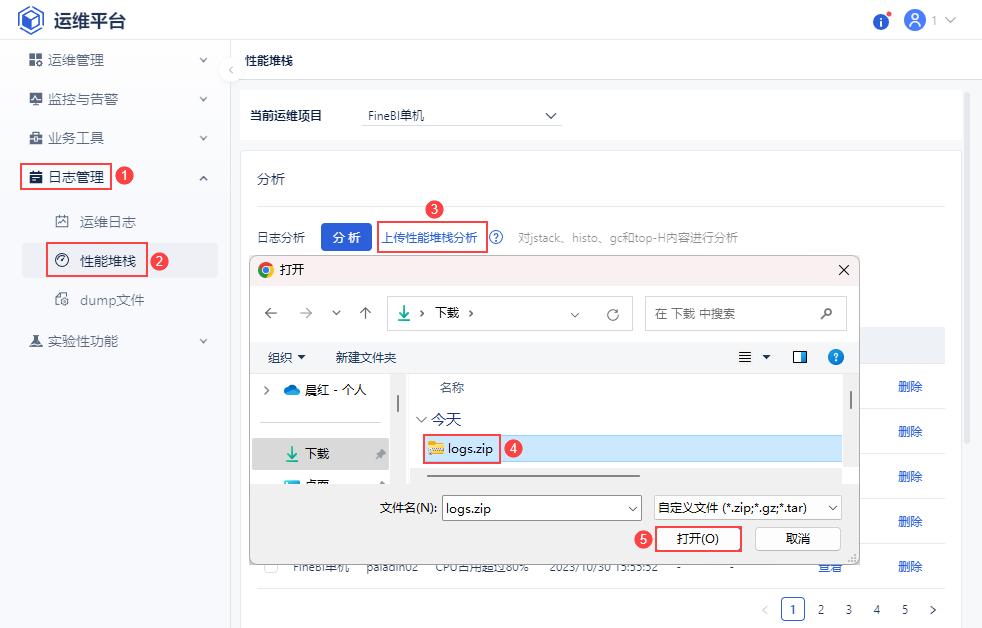Toggle the 业务工具 chevron
This screenshot has height=628, width=982.
pos(204,138)
